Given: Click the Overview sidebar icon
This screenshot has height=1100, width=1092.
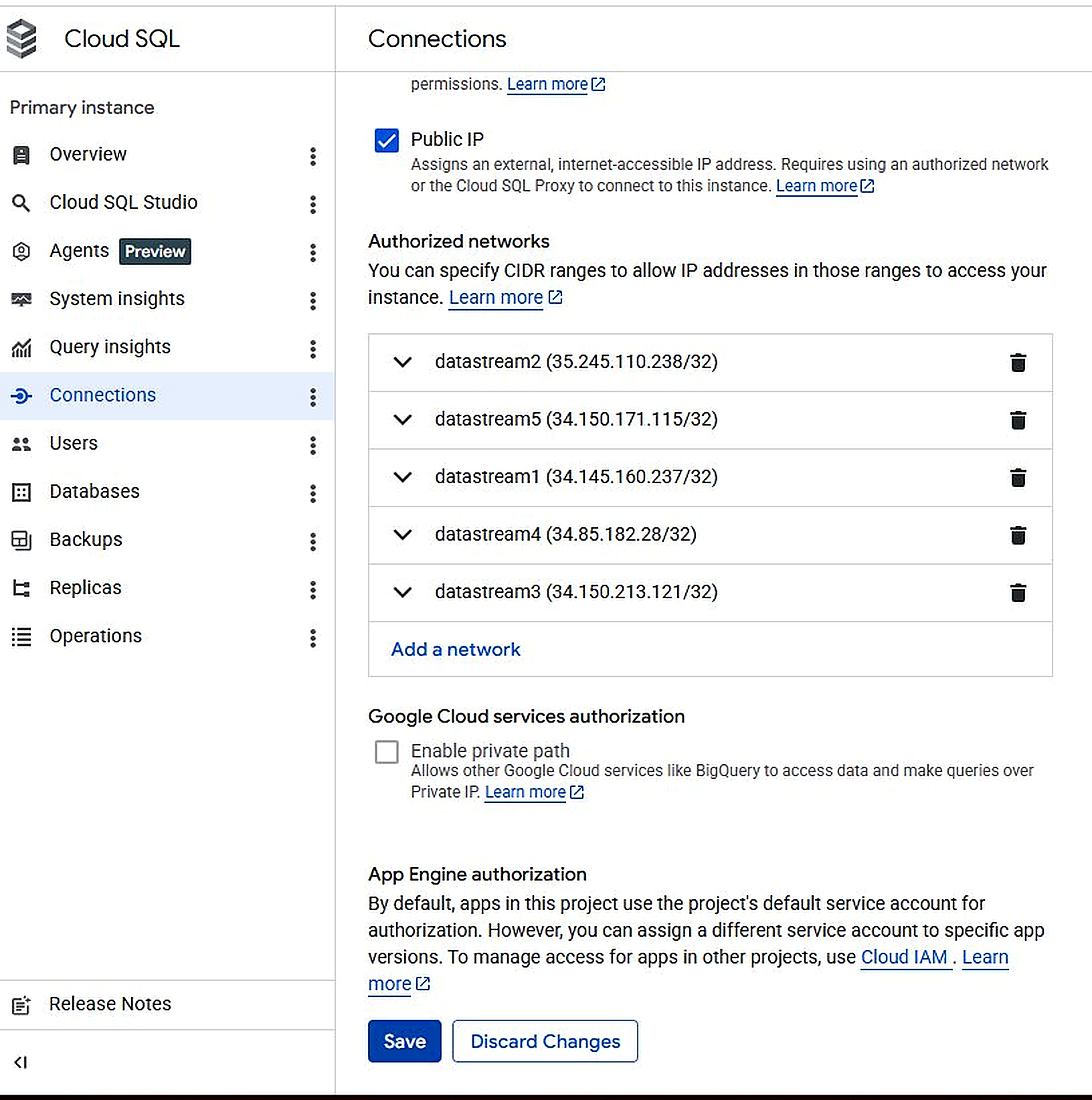Looking at the screenshot, I should pos(21,155).
